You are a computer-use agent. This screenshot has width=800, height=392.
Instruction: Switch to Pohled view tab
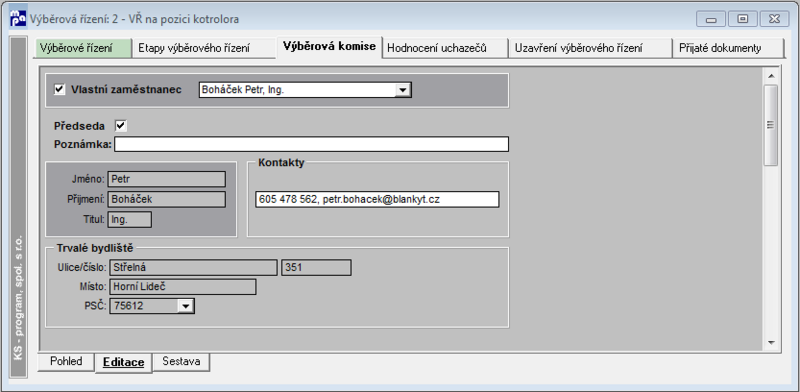point(66,361)
